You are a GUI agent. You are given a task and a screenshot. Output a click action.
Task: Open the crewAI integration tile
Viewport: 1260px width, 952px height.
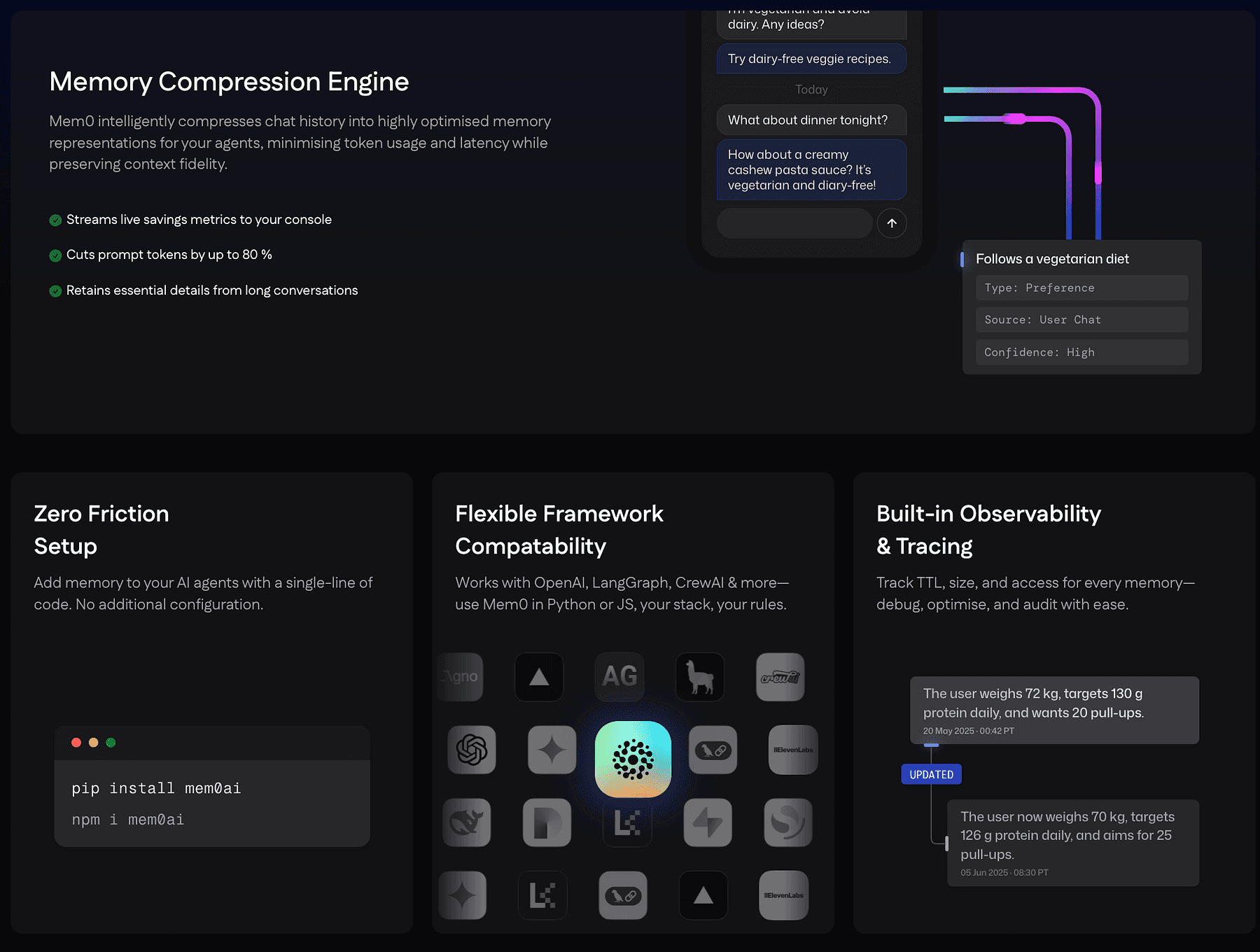pos(780,677)
